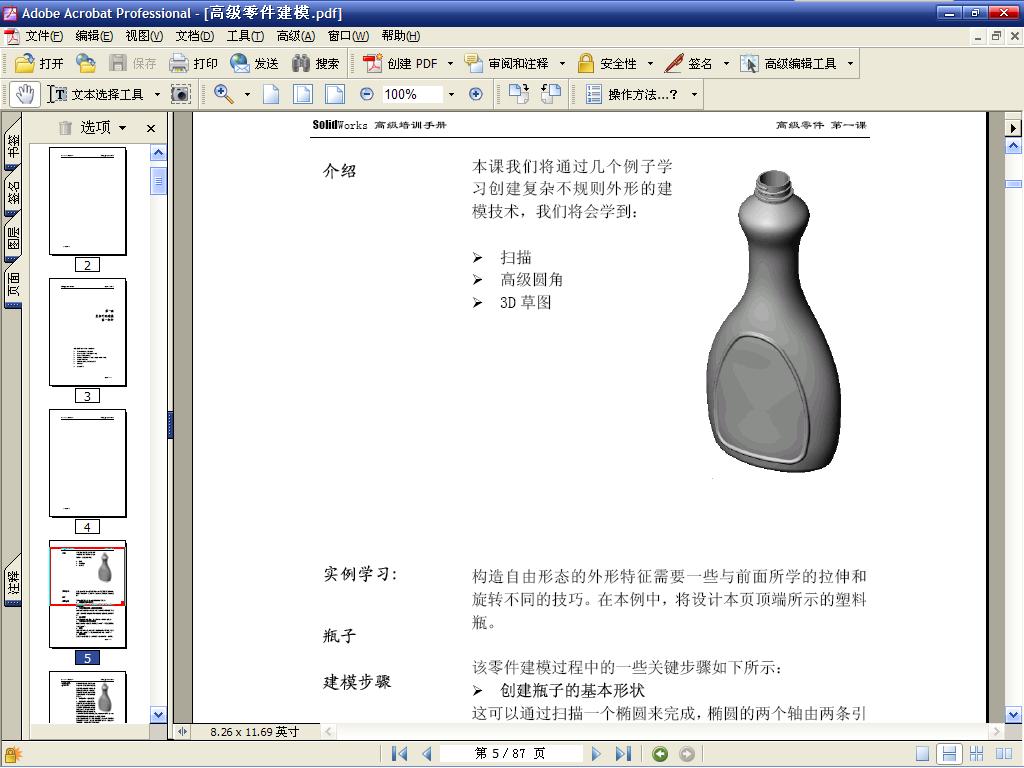This screenshot has height=768, width=1024.
Task: Open the 文档(D) menu
Action: coord(194,36)
